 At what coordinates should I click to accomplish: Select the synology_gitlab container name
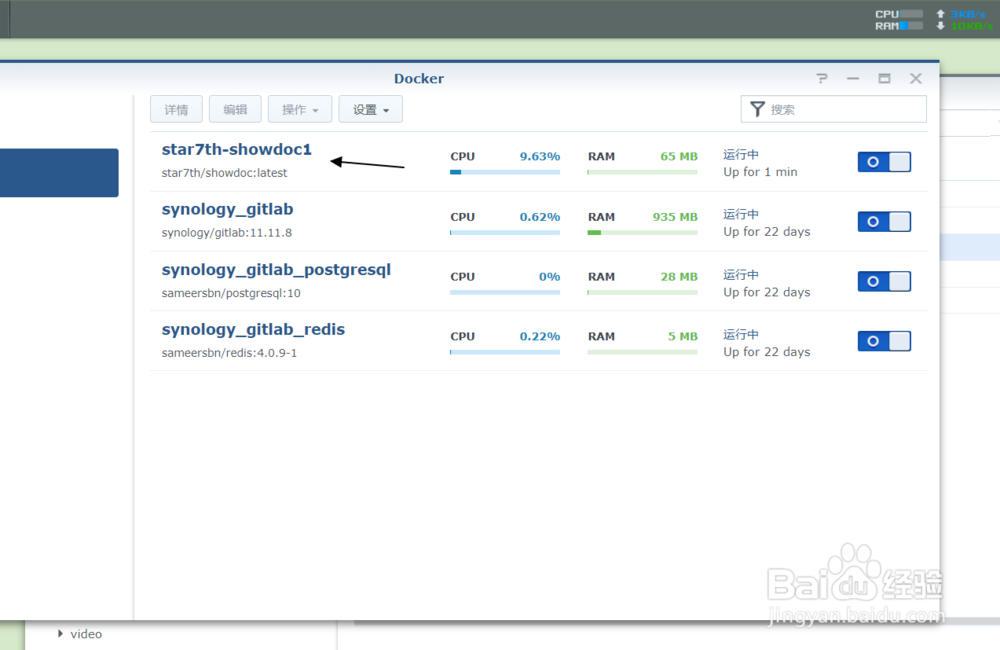[x=227, y=209]
